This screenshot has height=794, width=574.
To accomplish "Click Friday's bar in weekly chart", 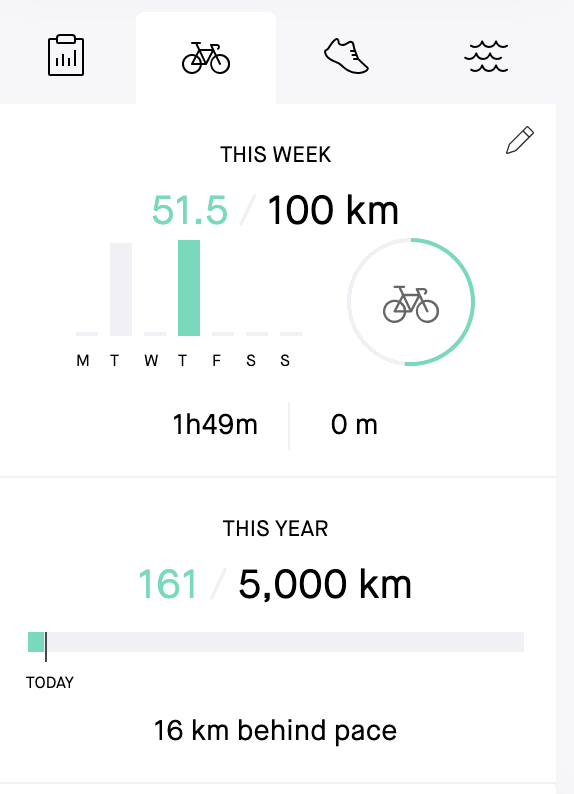I will [223, 334].
